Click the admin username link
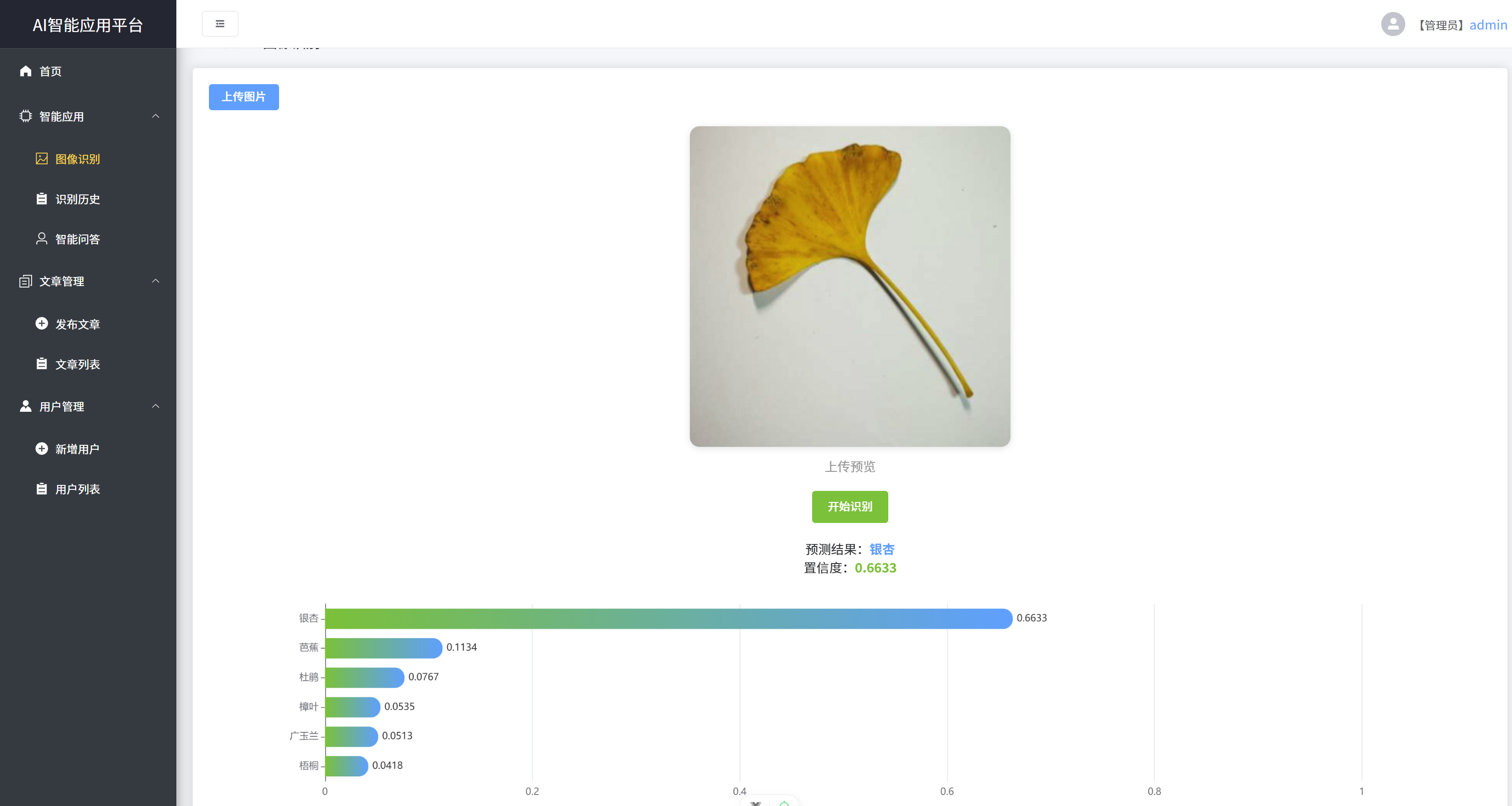The height and width of the screenshot is (806, 1512). click(x=1487, y=25)
